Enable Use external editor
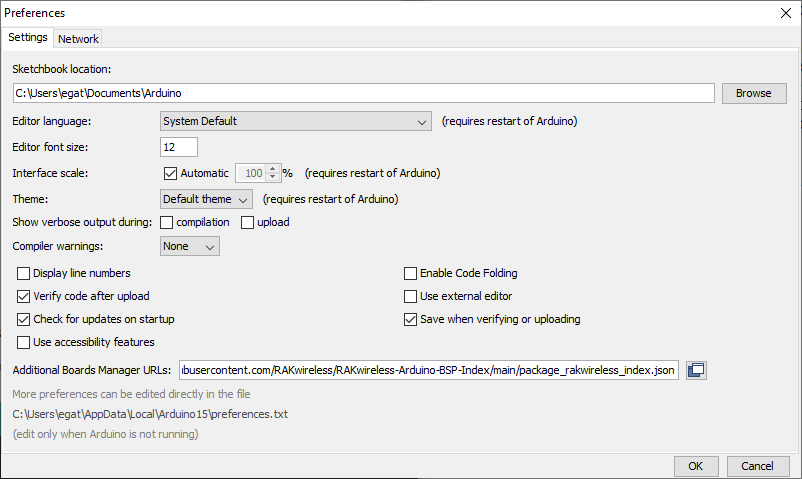 tap(410, 296)
